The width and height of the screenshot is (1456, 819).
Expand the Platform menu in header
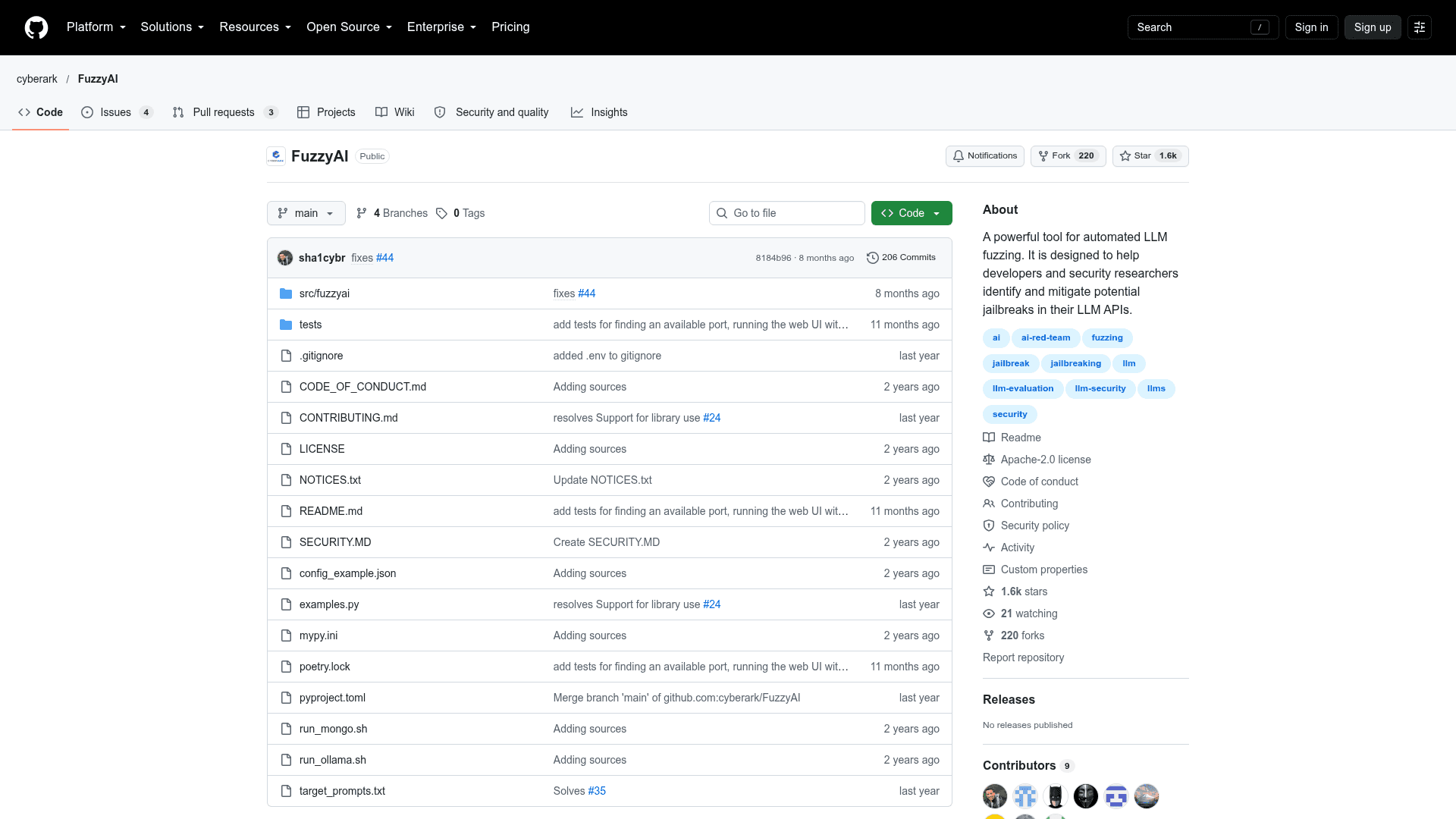coord(96,27)
